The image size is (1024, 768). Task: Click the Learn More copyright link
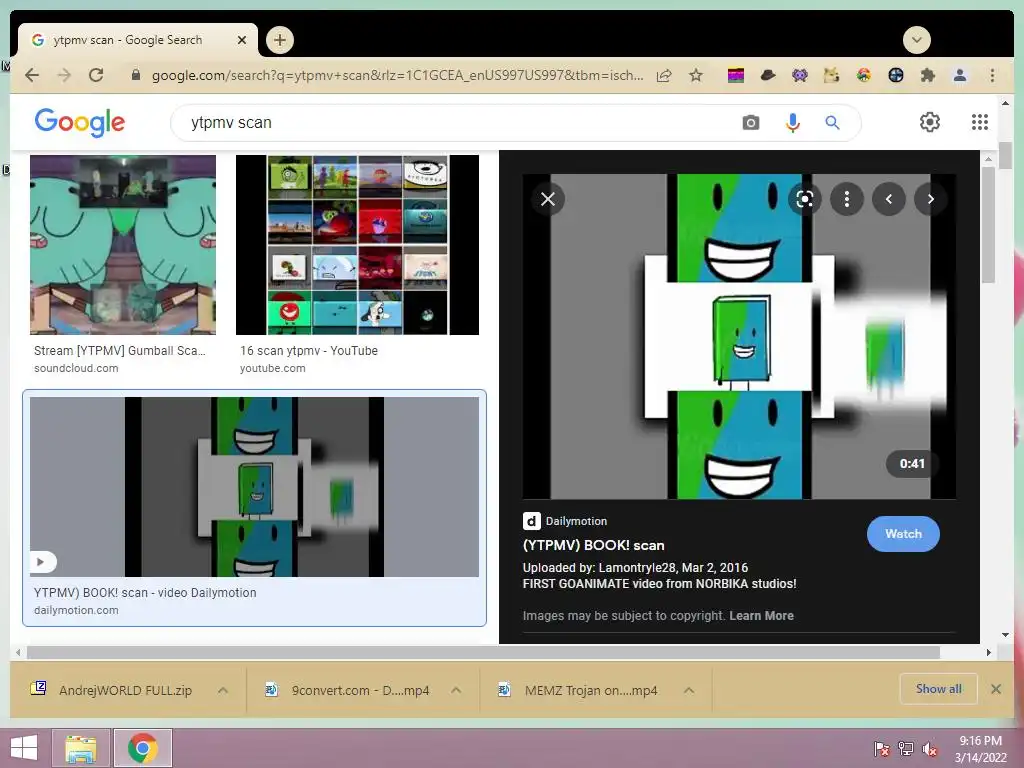tap(761, 616)
